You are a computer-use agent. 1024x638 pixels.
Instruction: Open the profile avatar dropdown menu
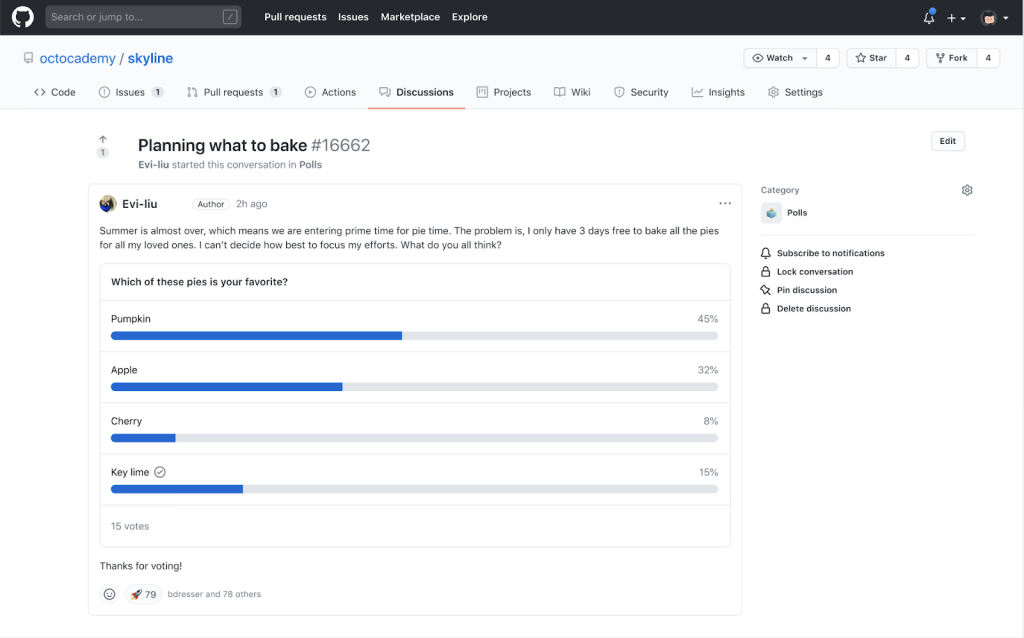coord(994,17)
